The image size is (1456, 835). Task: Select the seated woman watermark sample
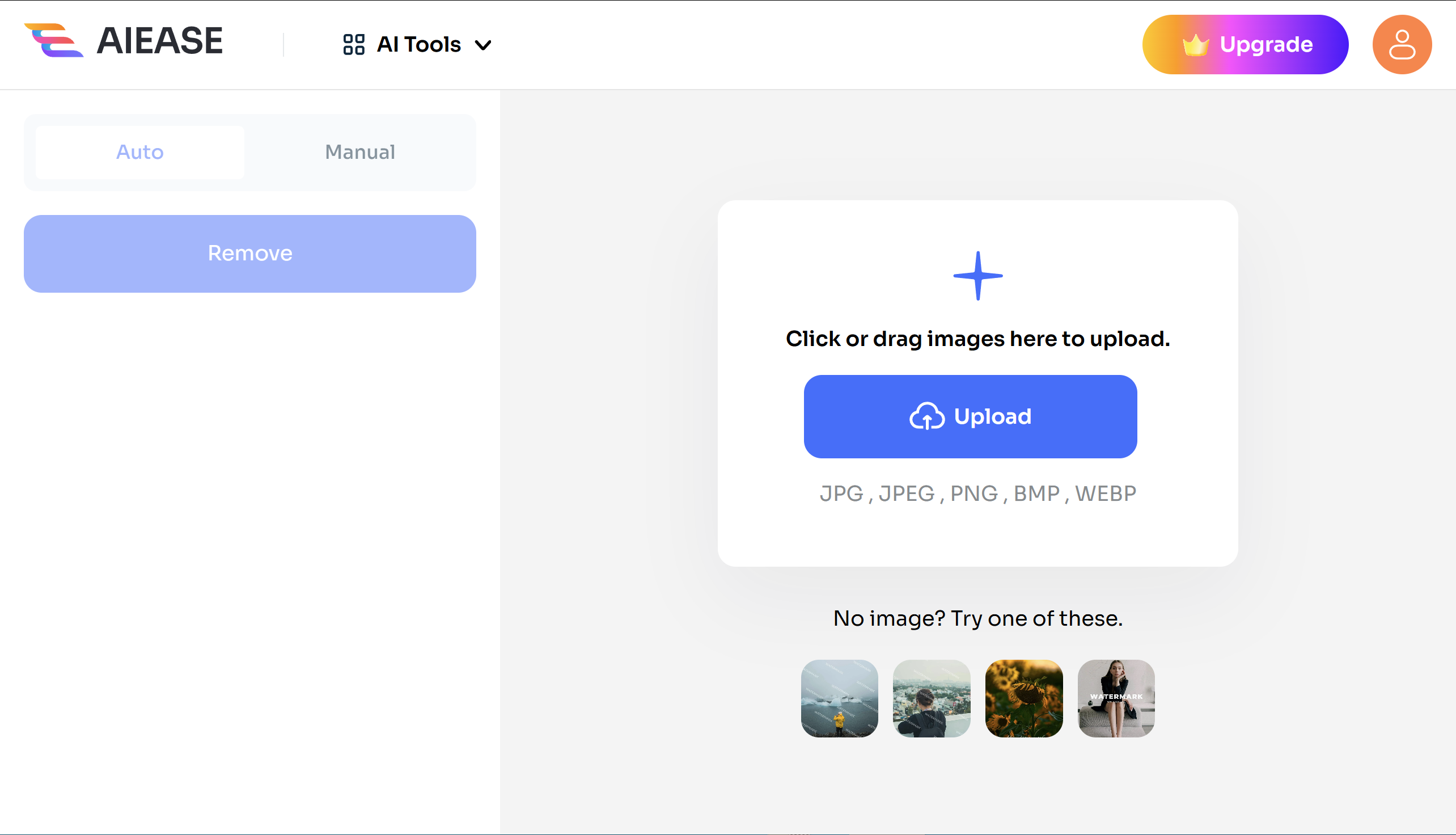[x=1116, y=698]
